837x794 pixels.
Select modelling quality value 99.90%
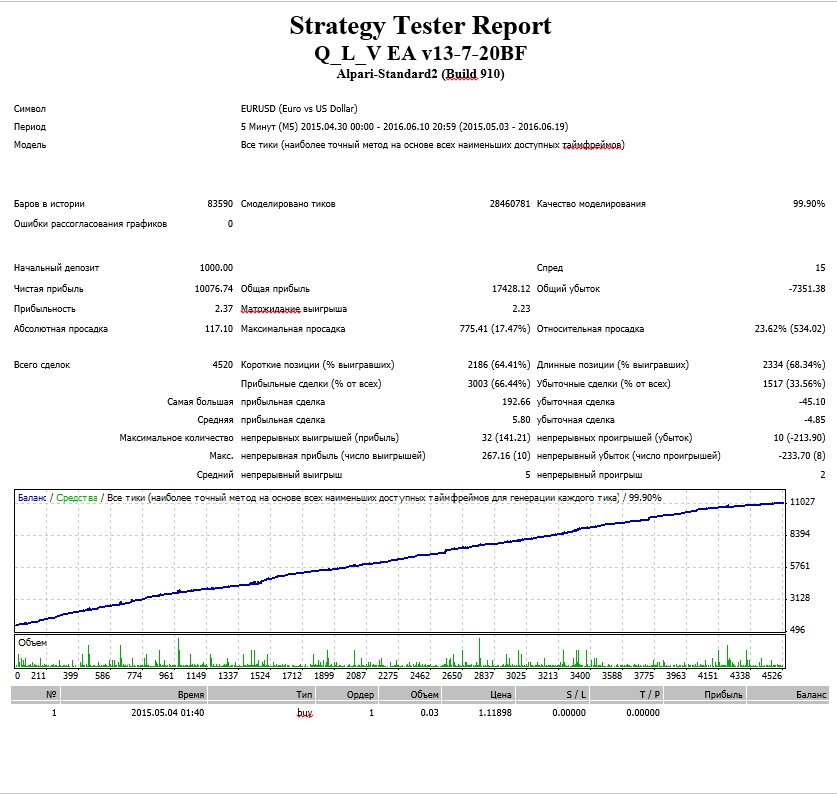click(x=809, y=203)
